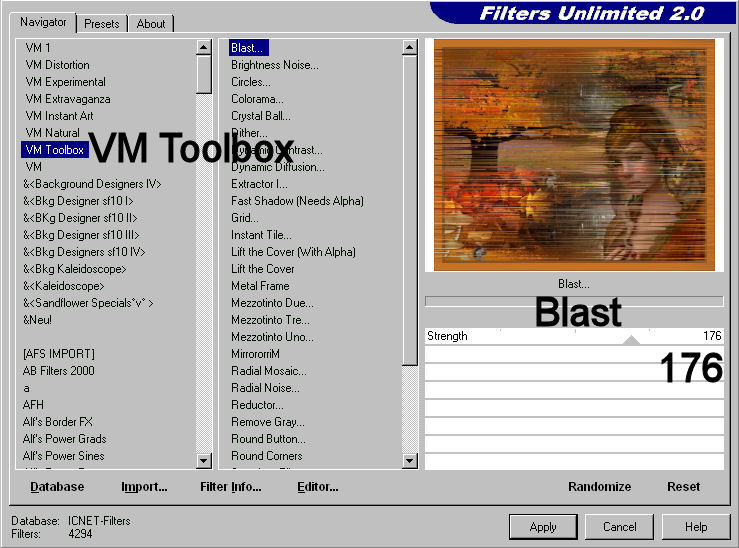This screenshot has width=739, height=548.
Task: Choose Remove Gray... filter
Action: 268,421
